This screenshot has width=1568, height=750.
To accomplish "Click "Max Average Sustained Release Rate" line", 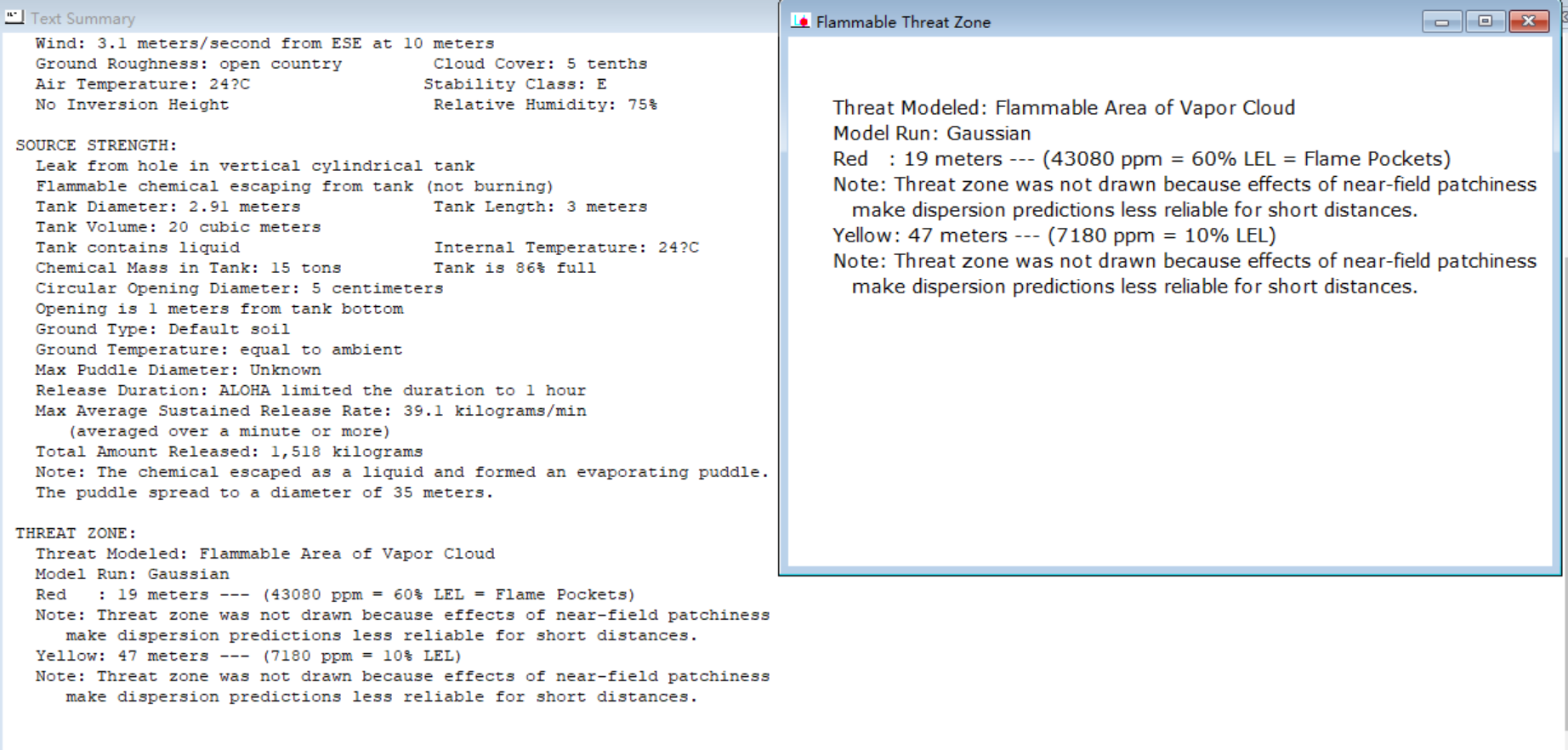I will point(310,411).
